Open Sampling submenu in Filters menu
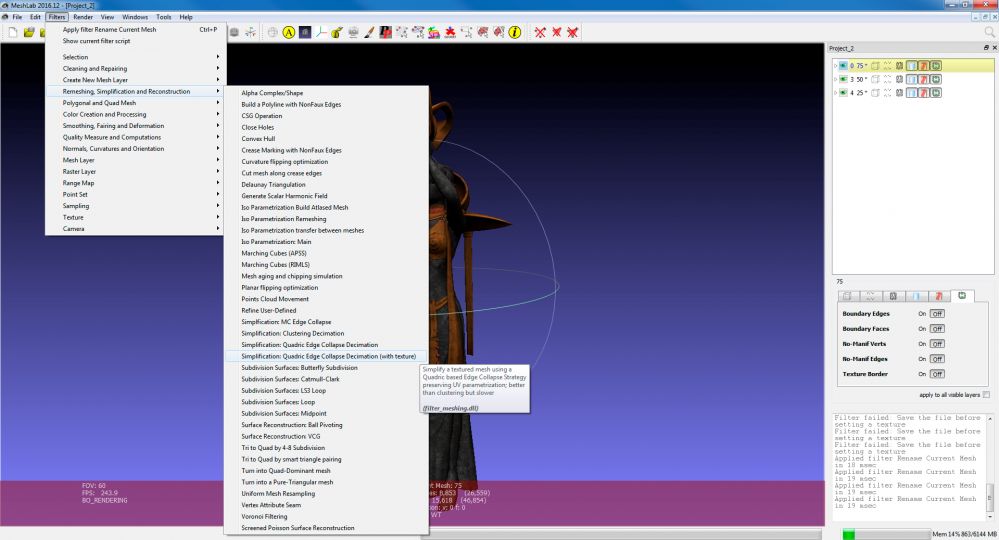Screen dimensions: 999x540 click(135, 206)
